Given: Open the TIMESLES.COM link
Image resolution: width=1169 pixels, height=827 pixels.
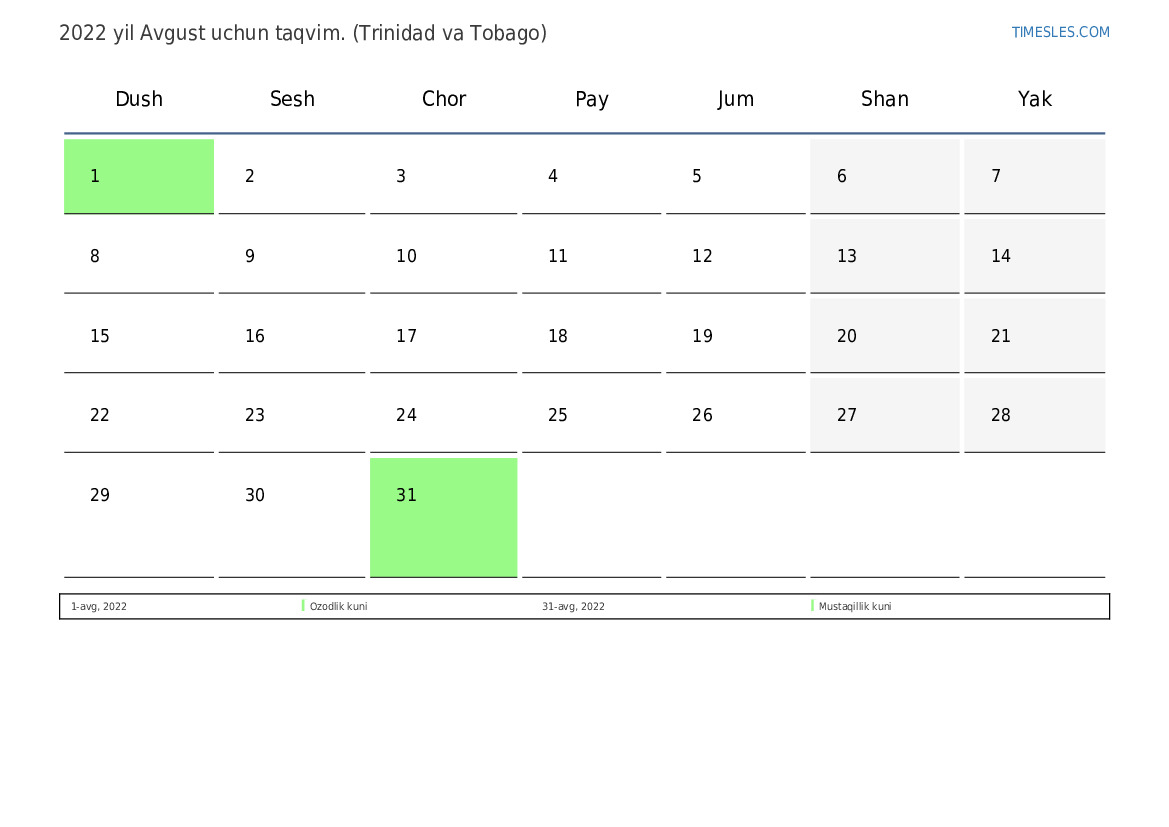Looking at the screenshot, I should pyautogui.click(x=1060, y=32).
